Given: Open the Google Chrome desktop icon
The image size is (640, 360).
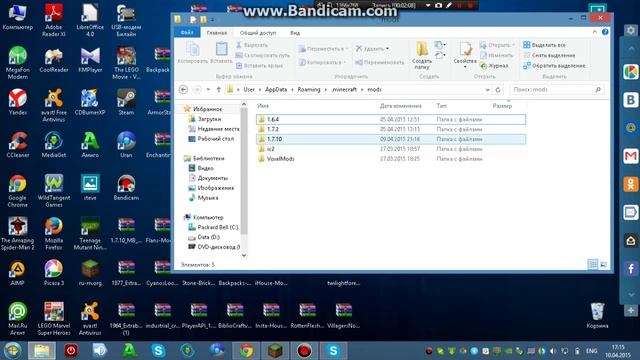Looking at the screenshot, I should coord(18,191).
